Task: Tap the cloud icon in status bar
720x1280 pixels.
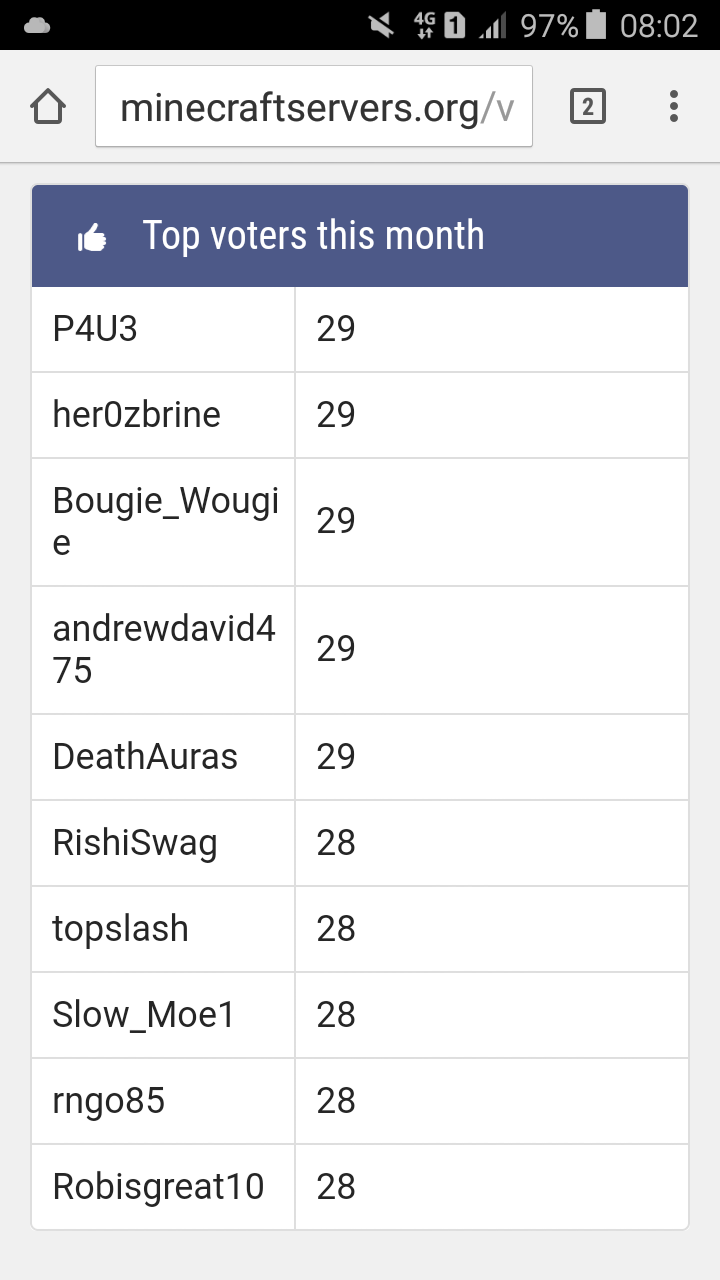Action: [x=37, y=25]
